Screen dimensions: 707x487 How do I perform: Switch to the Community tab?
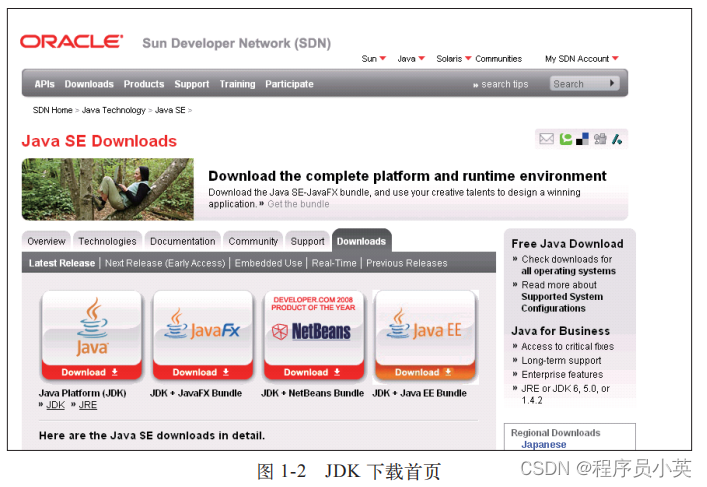[253, 241]
